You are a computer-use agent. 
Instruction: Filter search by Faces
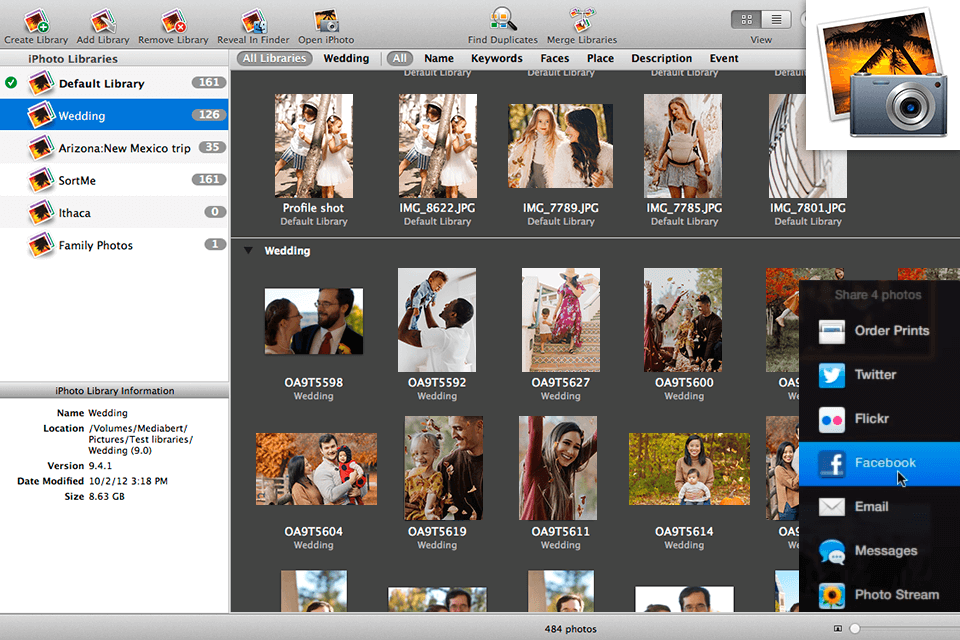555,58
